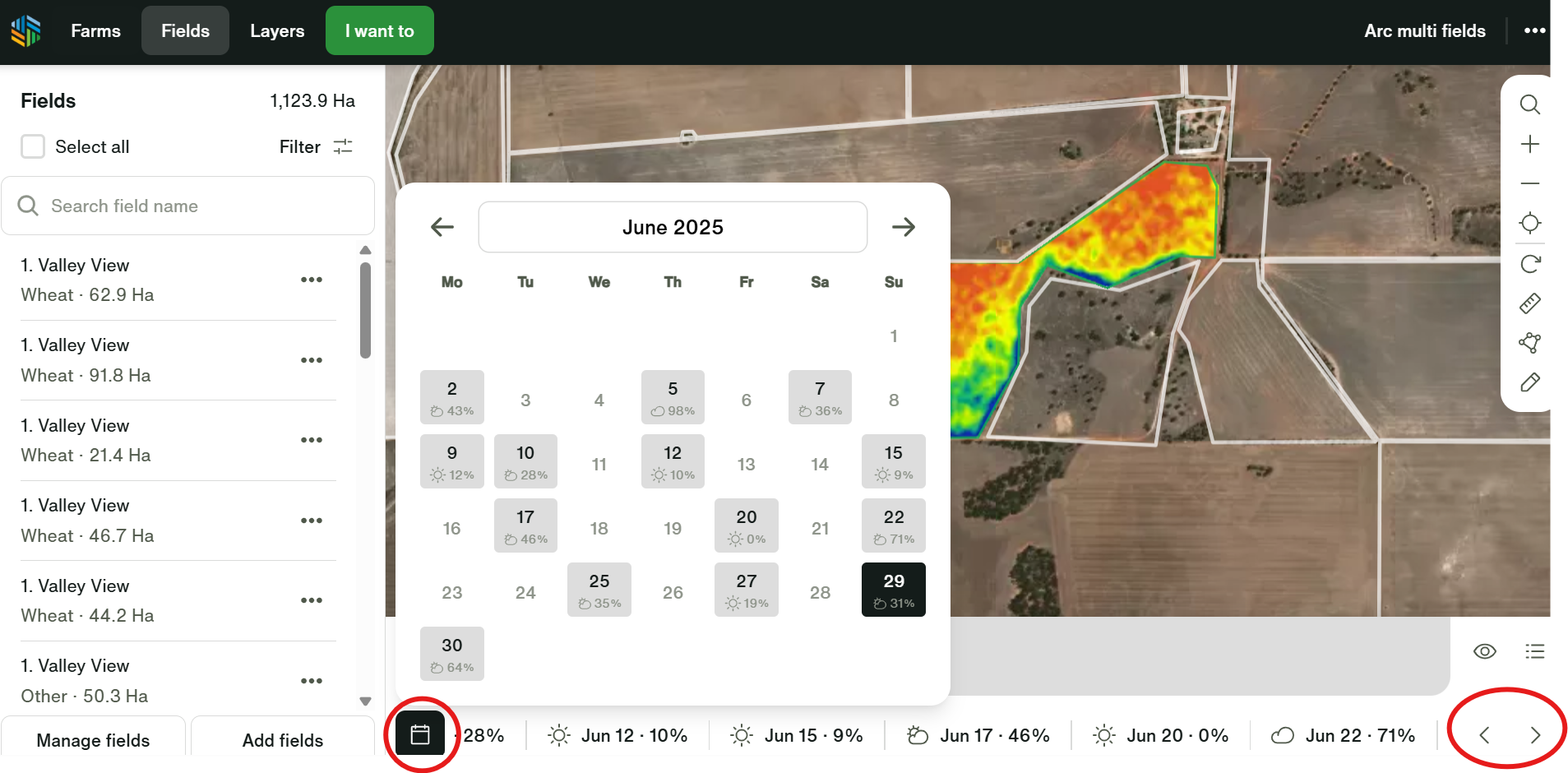Select the ruler measure tool
The image size is (1568, 773).
coord(1529,303)
